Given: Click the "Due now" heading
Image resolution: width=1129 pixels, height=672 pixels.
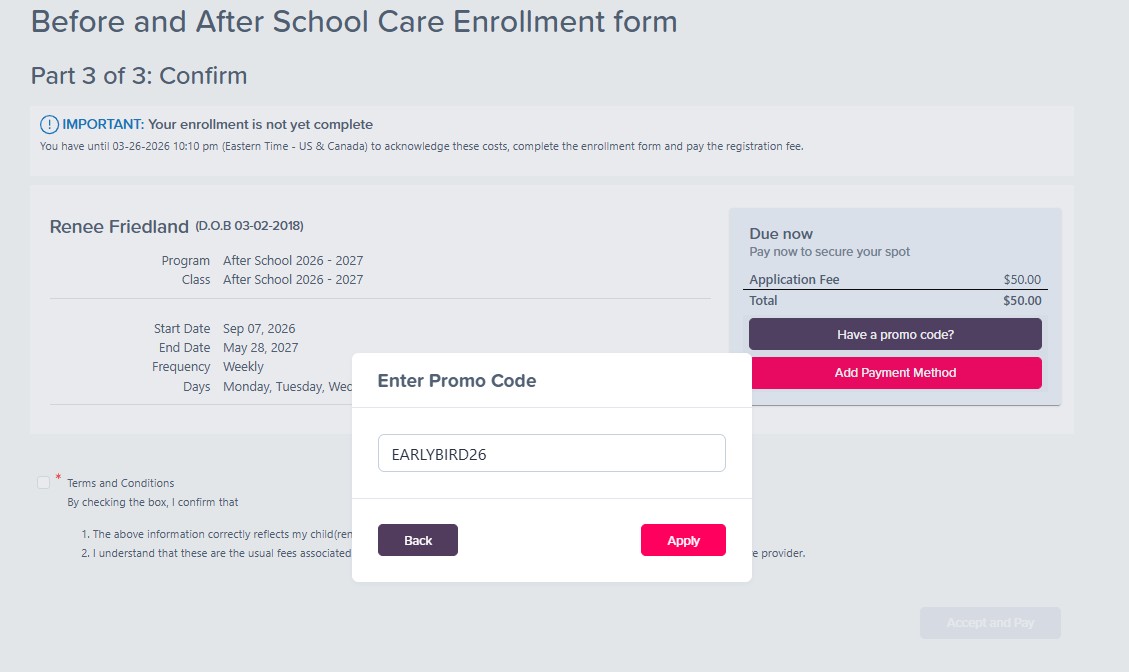Looking at the screenshot, I should point(781,234).
